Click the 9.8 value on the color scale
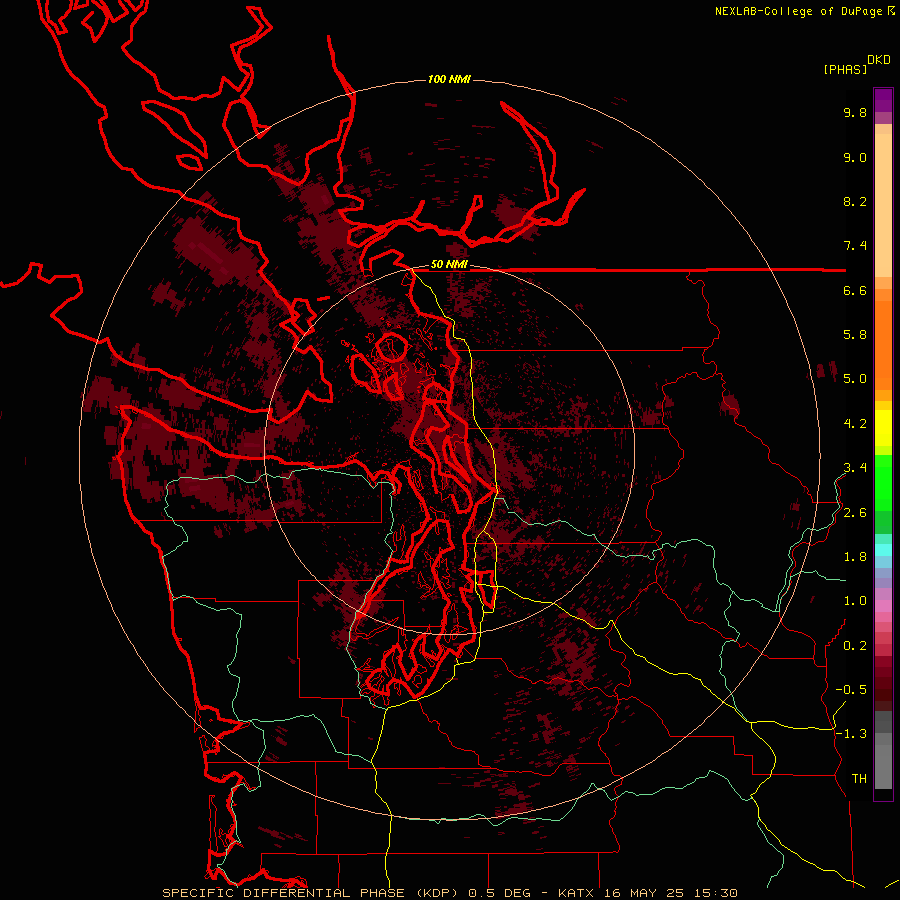 (x=855, y=113)
